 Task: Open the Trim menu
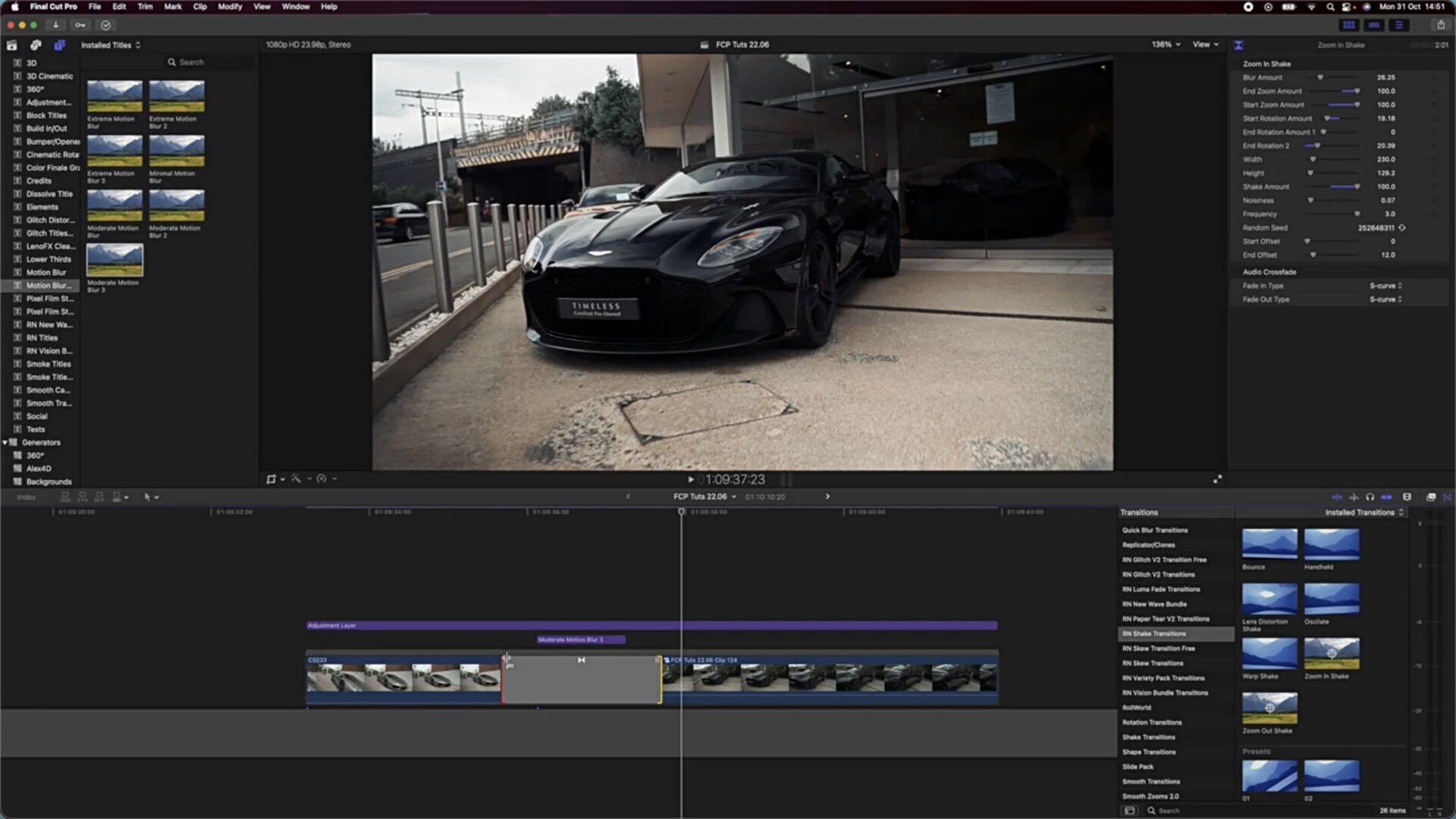click(x=145, y=7)
